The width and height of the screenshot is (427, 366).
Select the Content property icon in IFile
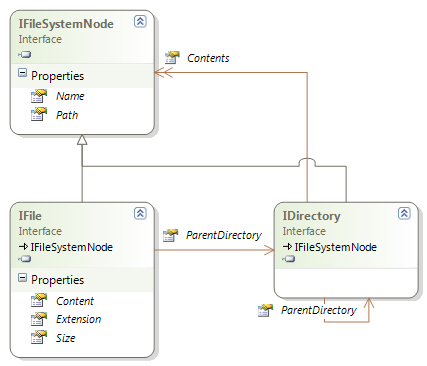pyautogui.click(x=39, y=300)
